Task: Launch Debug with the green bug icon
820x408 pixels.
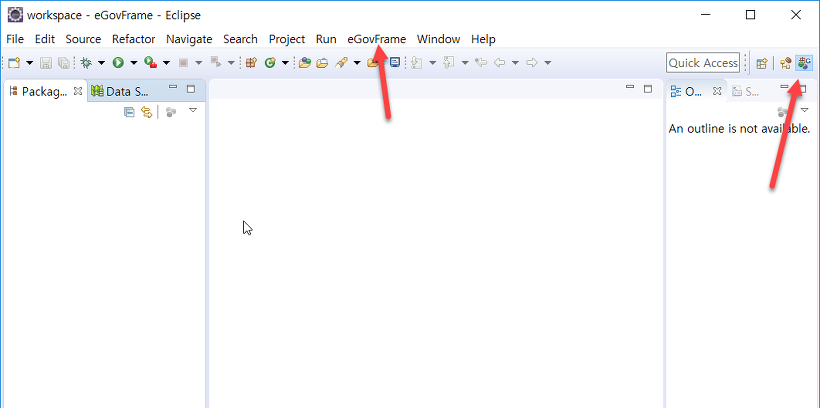Action: (x=86, y=63)
